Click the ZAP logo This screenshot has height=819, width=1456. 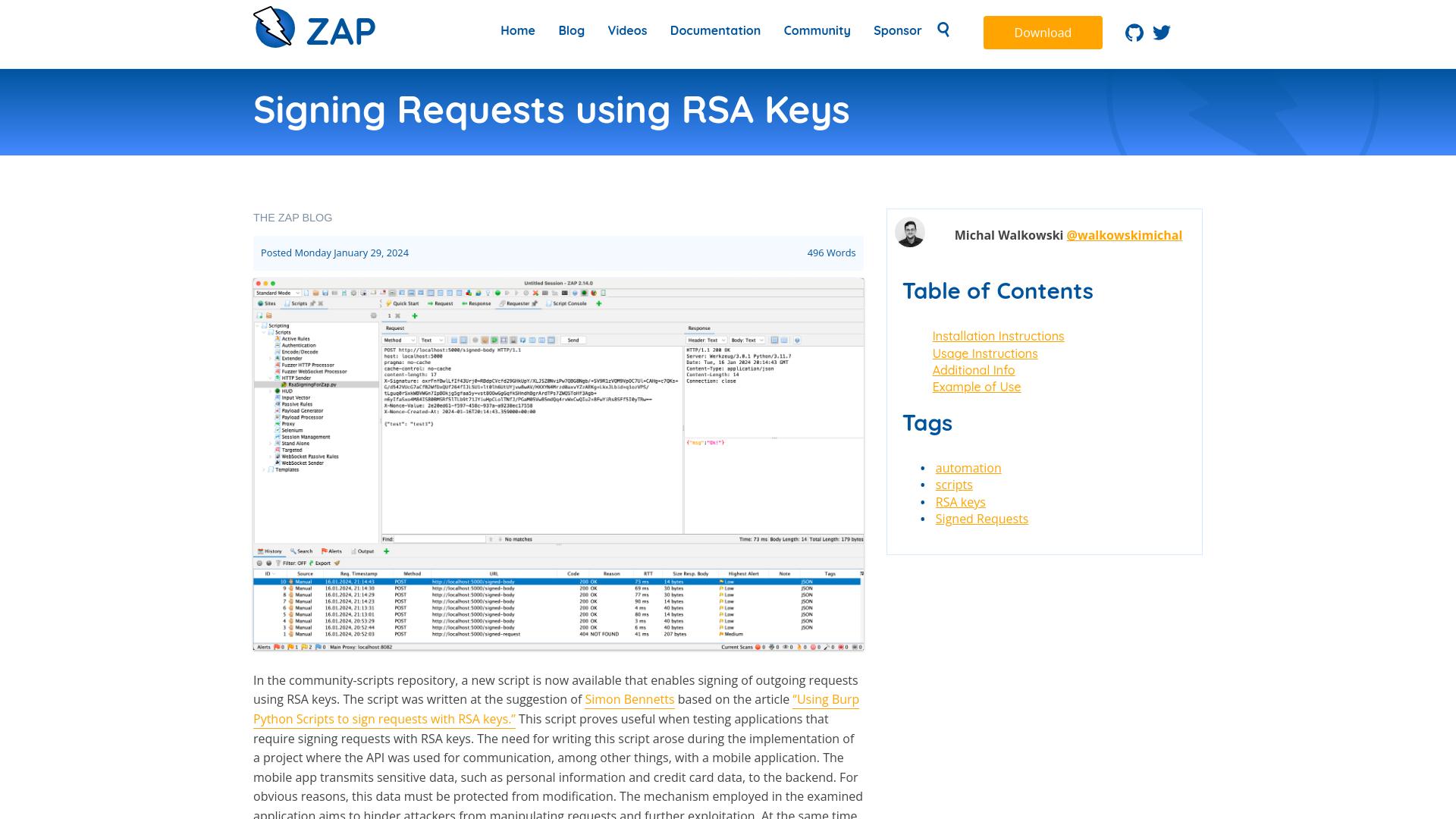point(314,28)
